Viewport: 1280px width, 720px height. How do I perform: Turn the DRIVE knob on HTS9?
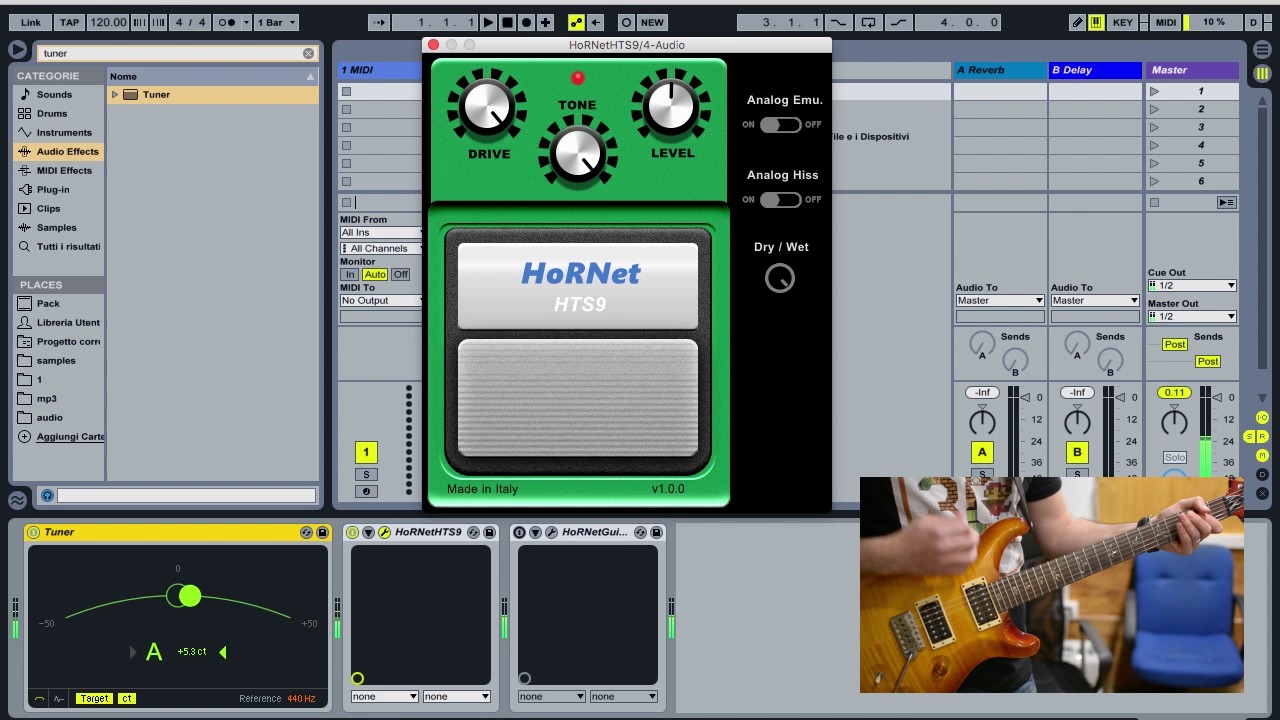pos(488,107)
